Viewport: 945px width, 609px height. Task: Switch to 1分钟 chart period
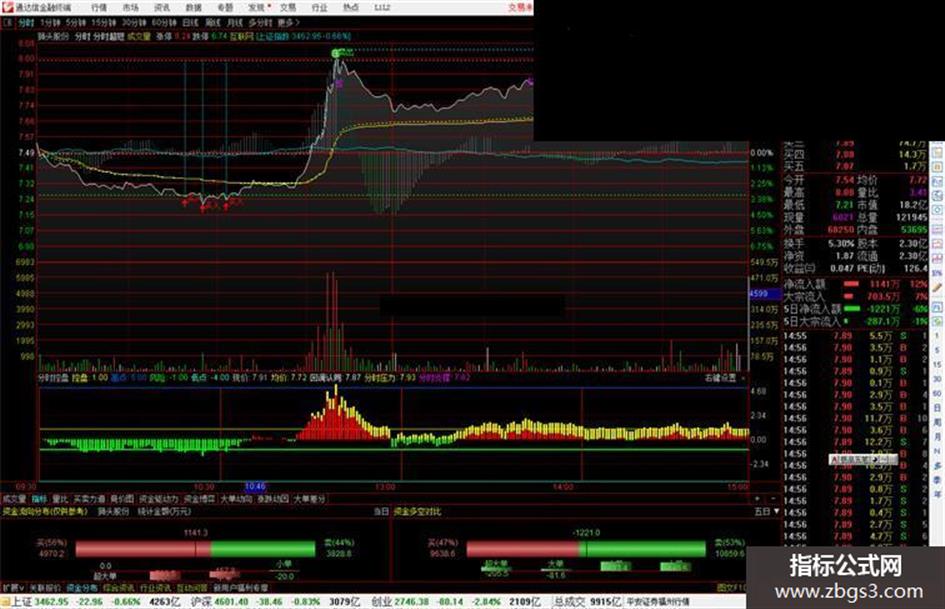click(x=49, y=22)
